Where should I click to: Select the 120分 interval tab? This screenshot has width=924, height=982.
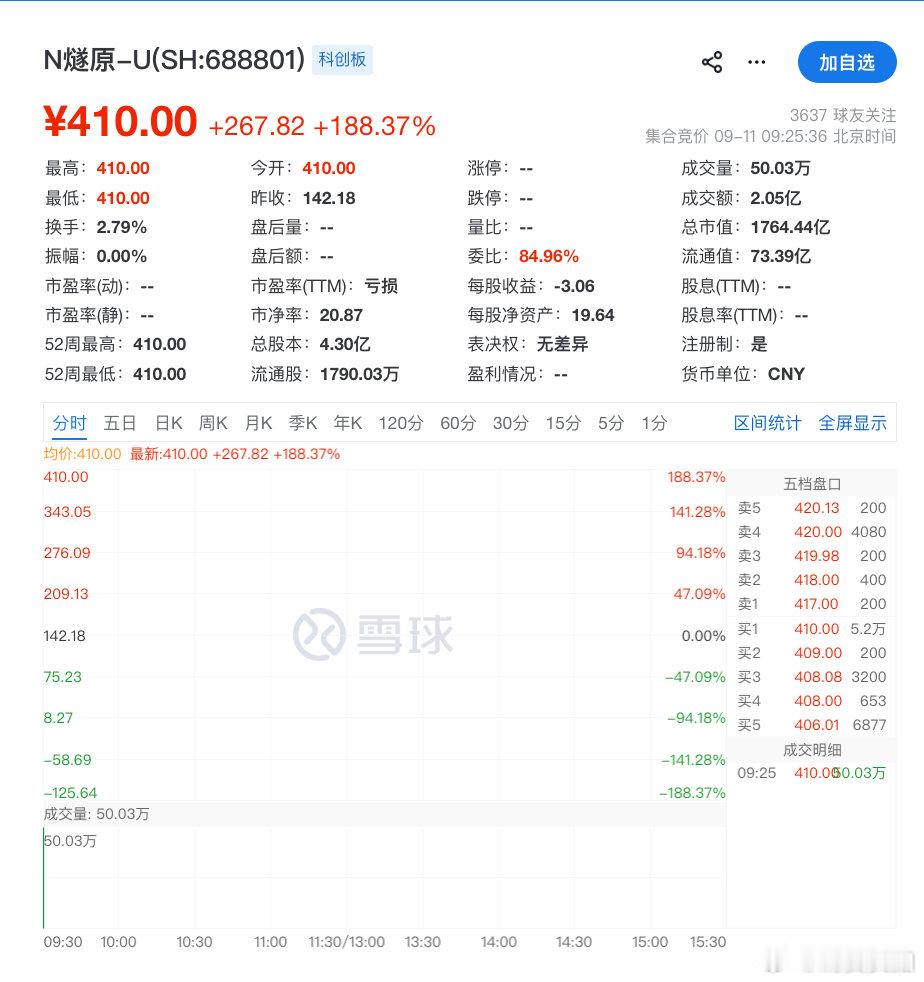[x=401, y=423]
